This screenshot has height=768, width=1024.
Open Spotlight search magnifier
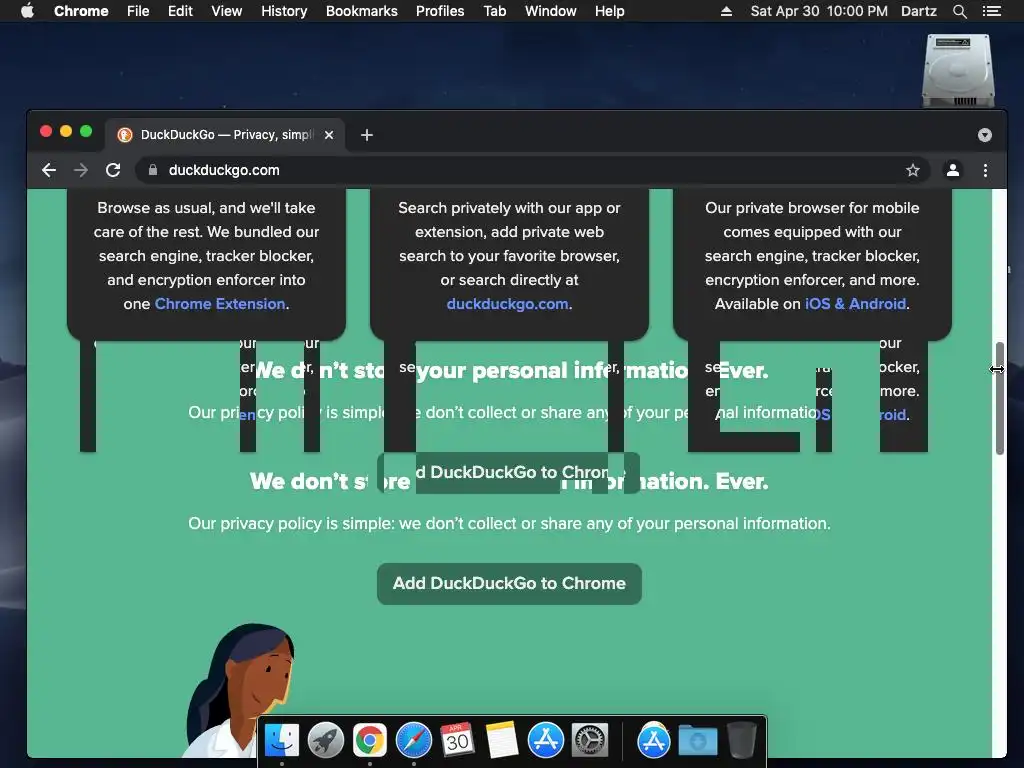(x=959, y=11)
